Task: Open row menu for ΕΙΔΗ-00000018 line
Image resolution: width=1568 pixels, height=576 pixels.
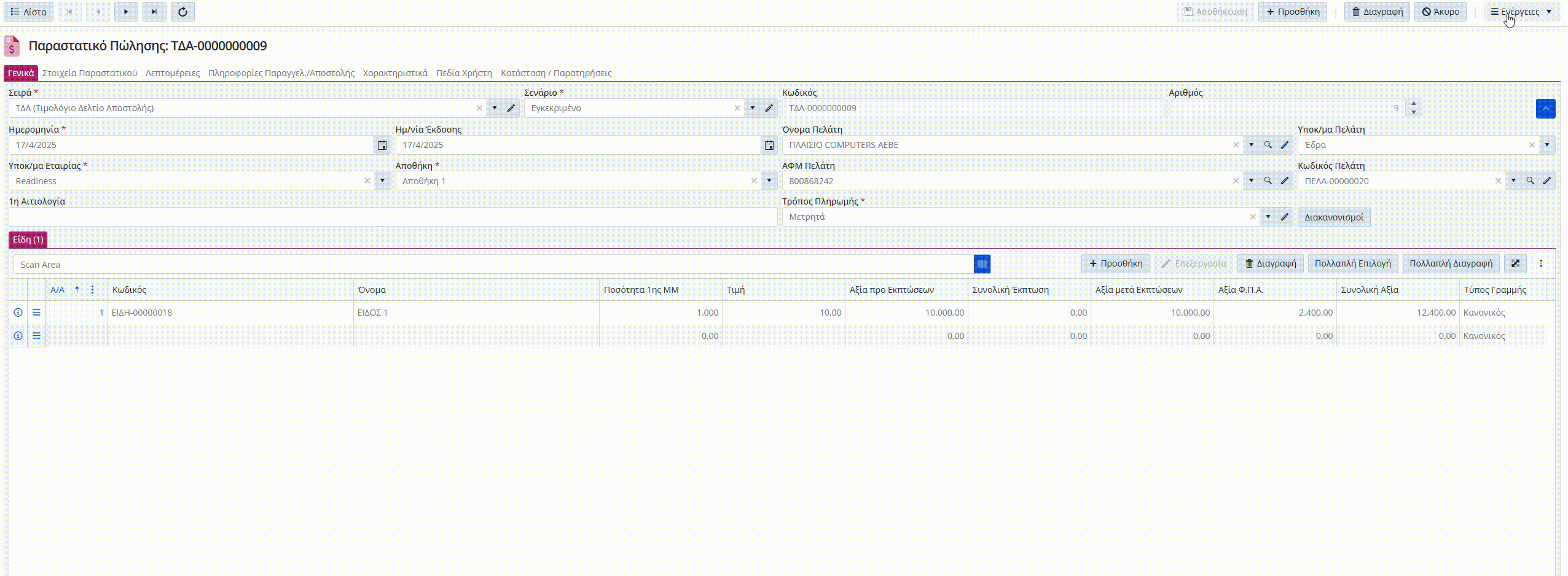Action: 37,313
